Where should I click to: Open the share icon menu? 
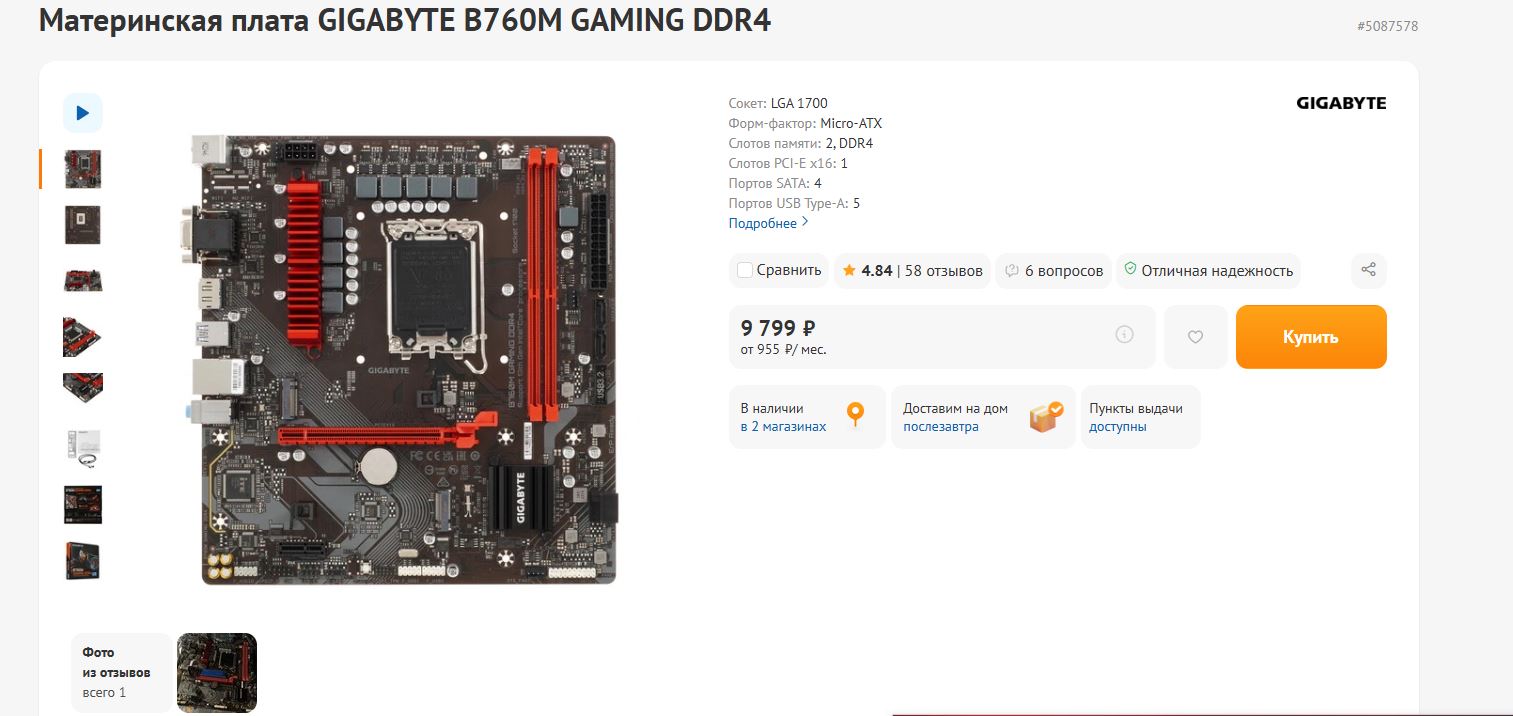coord(1369,270)
